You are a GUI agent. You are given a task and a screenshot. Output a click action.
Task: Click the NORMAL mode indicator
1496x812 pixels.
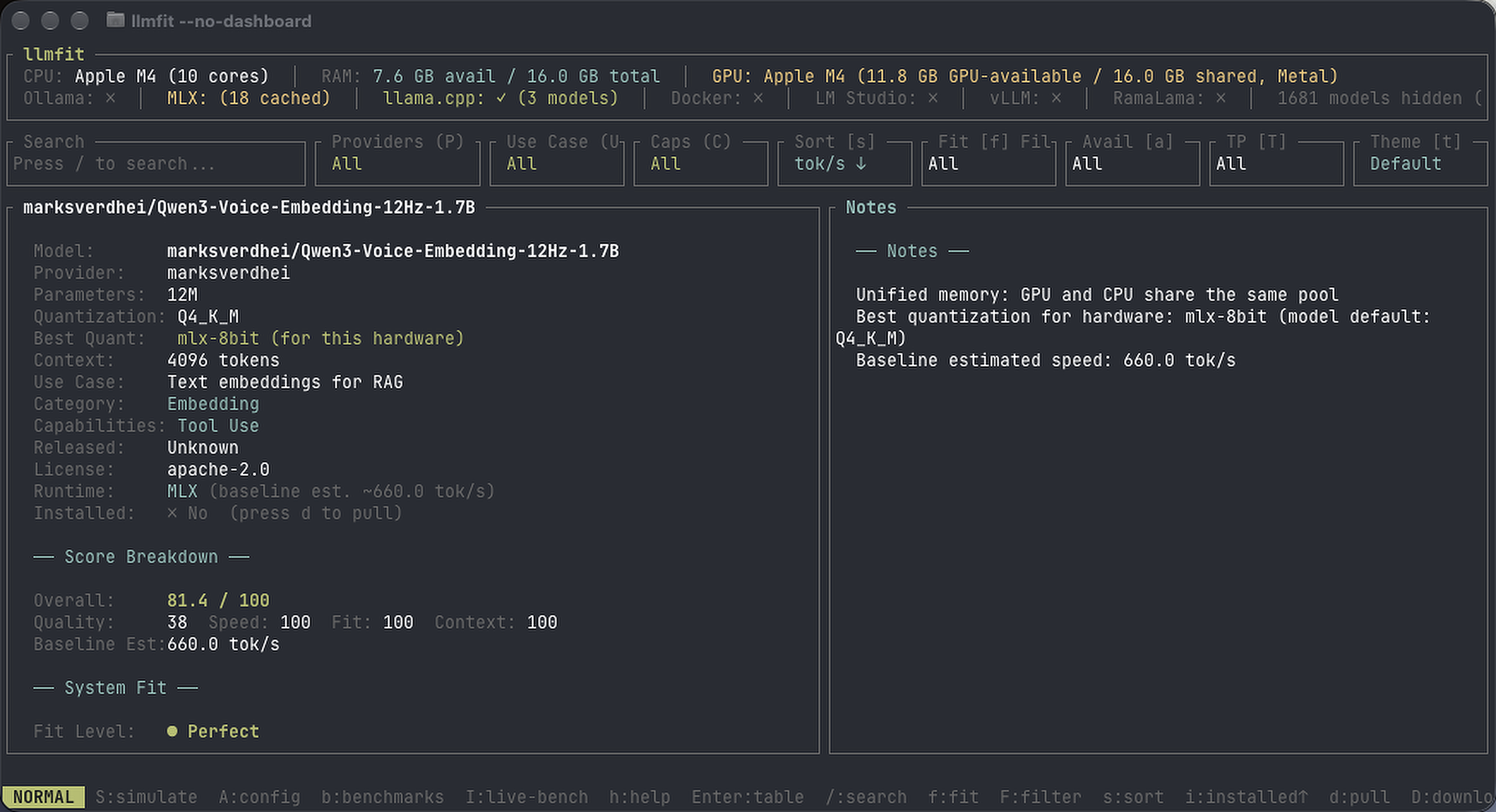click(x=43, y=797)
